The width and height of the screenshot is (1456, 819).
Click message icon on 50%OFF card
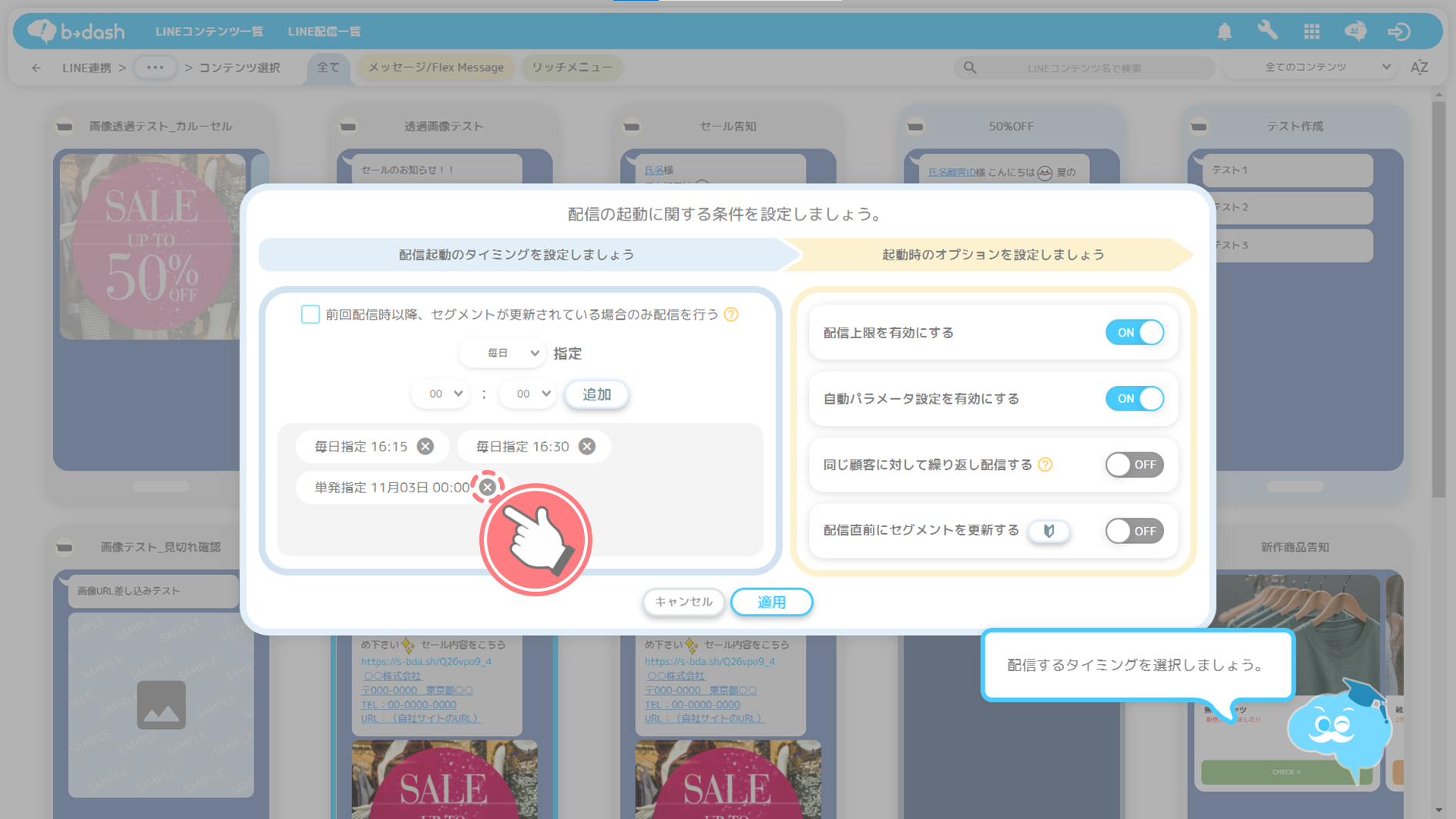coord(915,126)
